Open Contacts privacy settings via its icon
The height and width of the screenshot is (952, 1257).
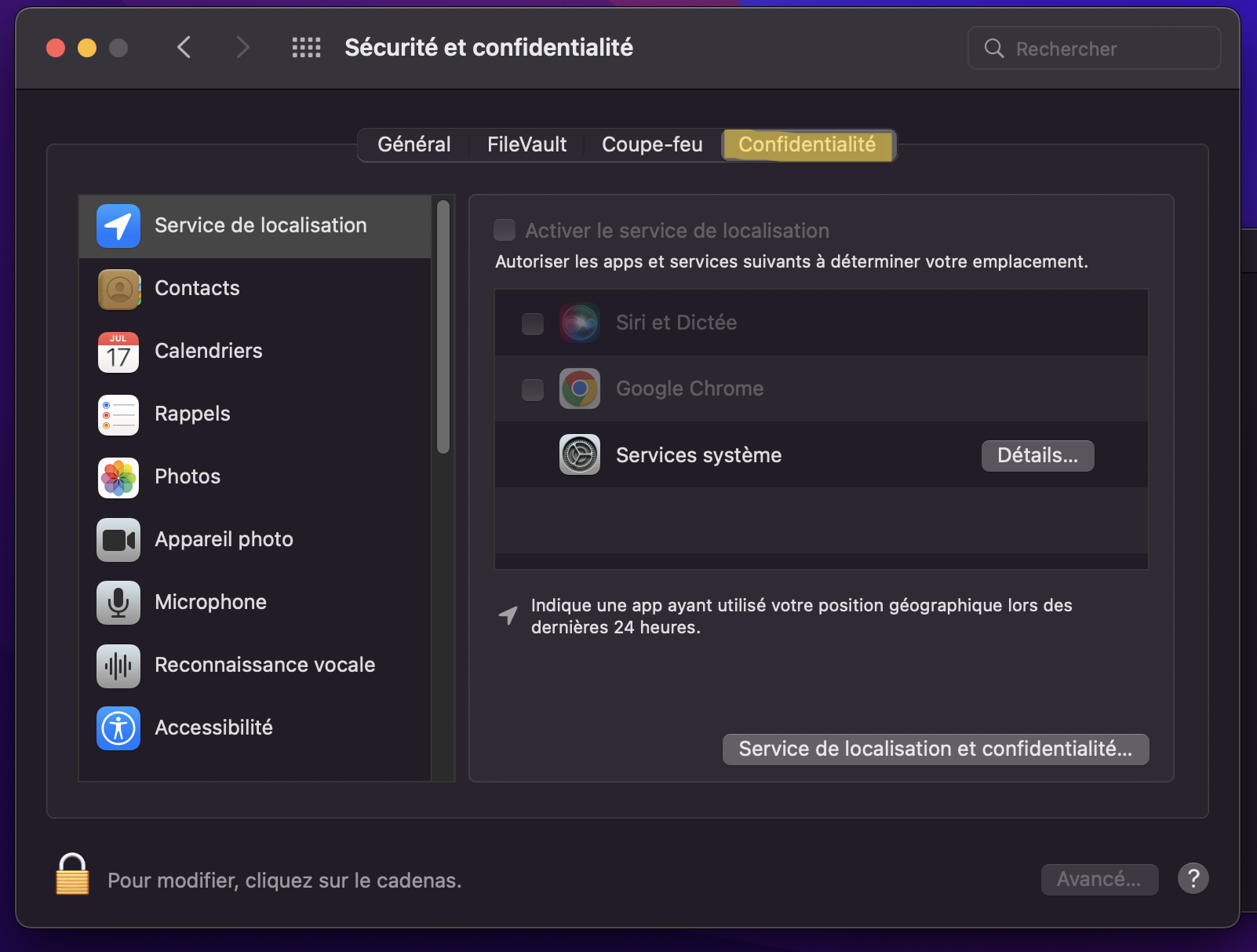tap(118, 289)
